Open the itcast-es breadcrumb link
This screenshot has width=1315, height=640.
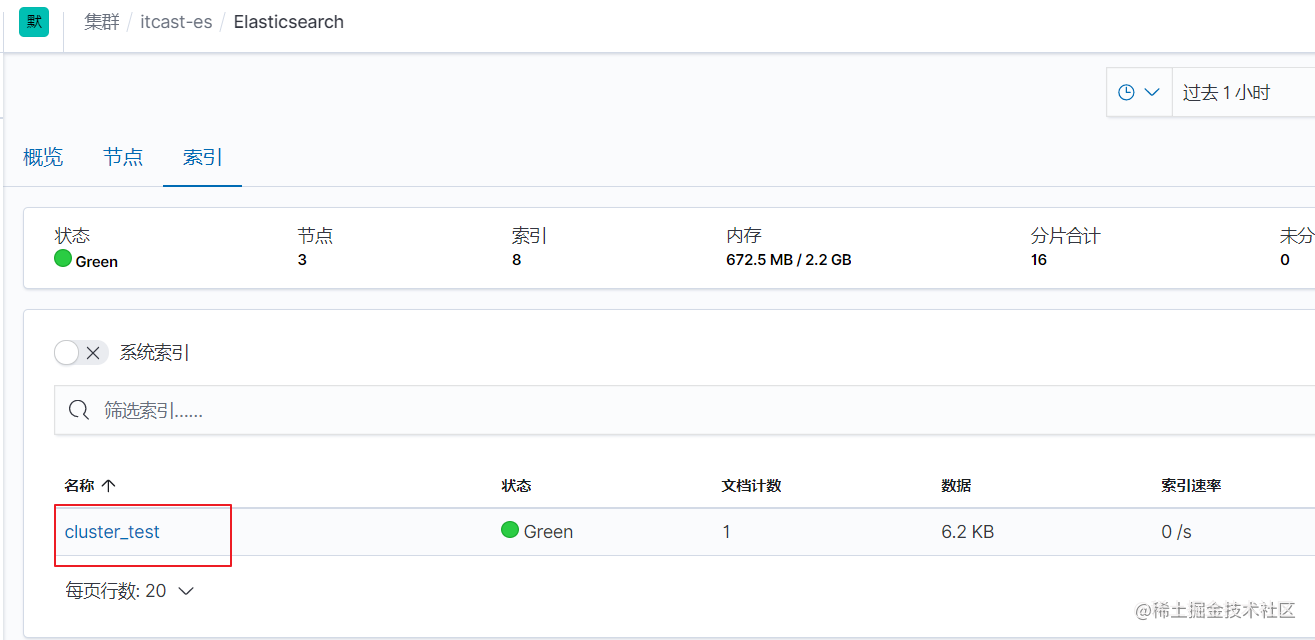click(176, 22)
